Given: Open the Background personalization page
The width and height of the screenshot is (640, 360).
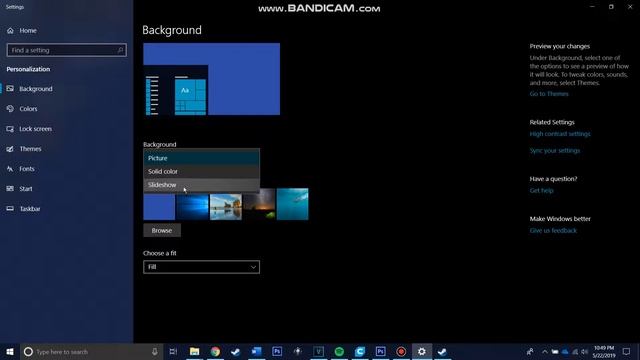Looking at the screenshot, I should (x=36, y=89).
